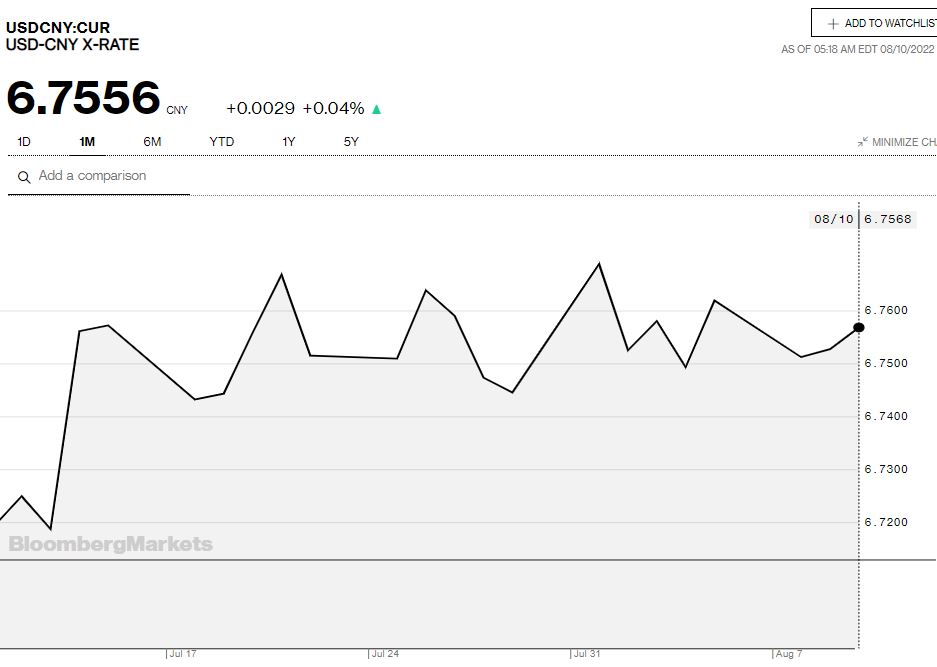This screenshot has width=937, height=667.
Task: Click the minimize chart arrows icon
Action: [x=862, y=142]
